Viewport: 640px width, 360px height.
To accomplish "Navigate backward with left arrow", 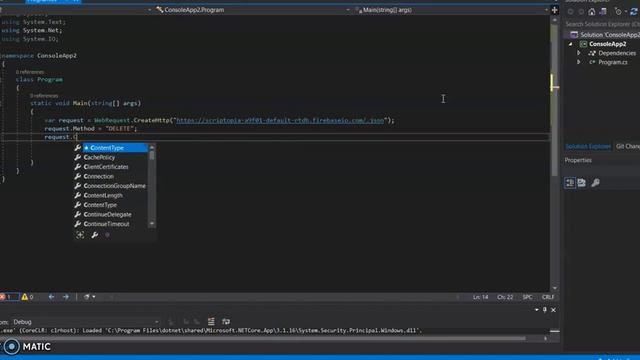I will [x=51, y=297].
